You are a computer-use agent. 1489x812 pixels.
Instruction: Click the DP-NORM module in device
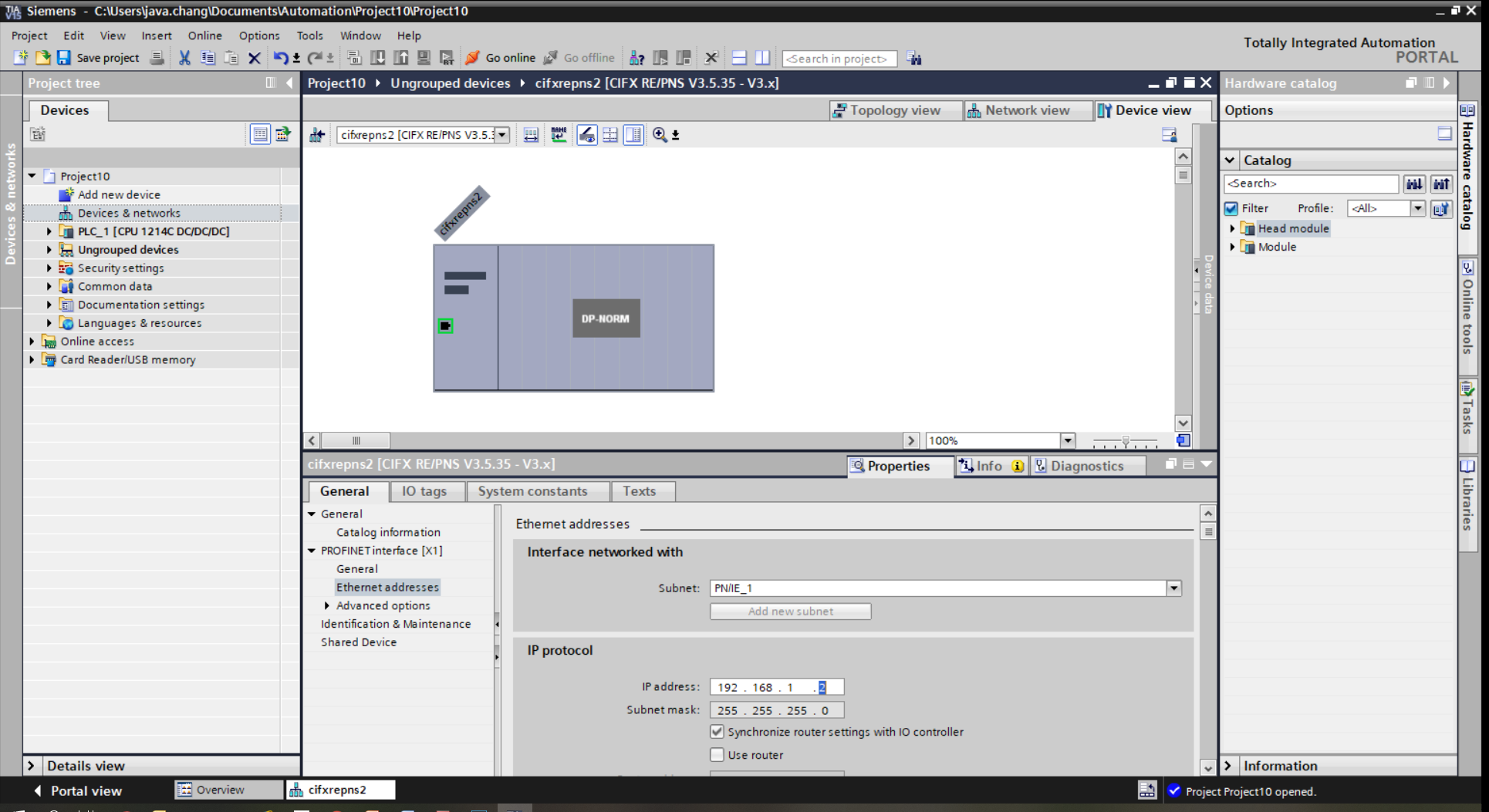point(606,318)
